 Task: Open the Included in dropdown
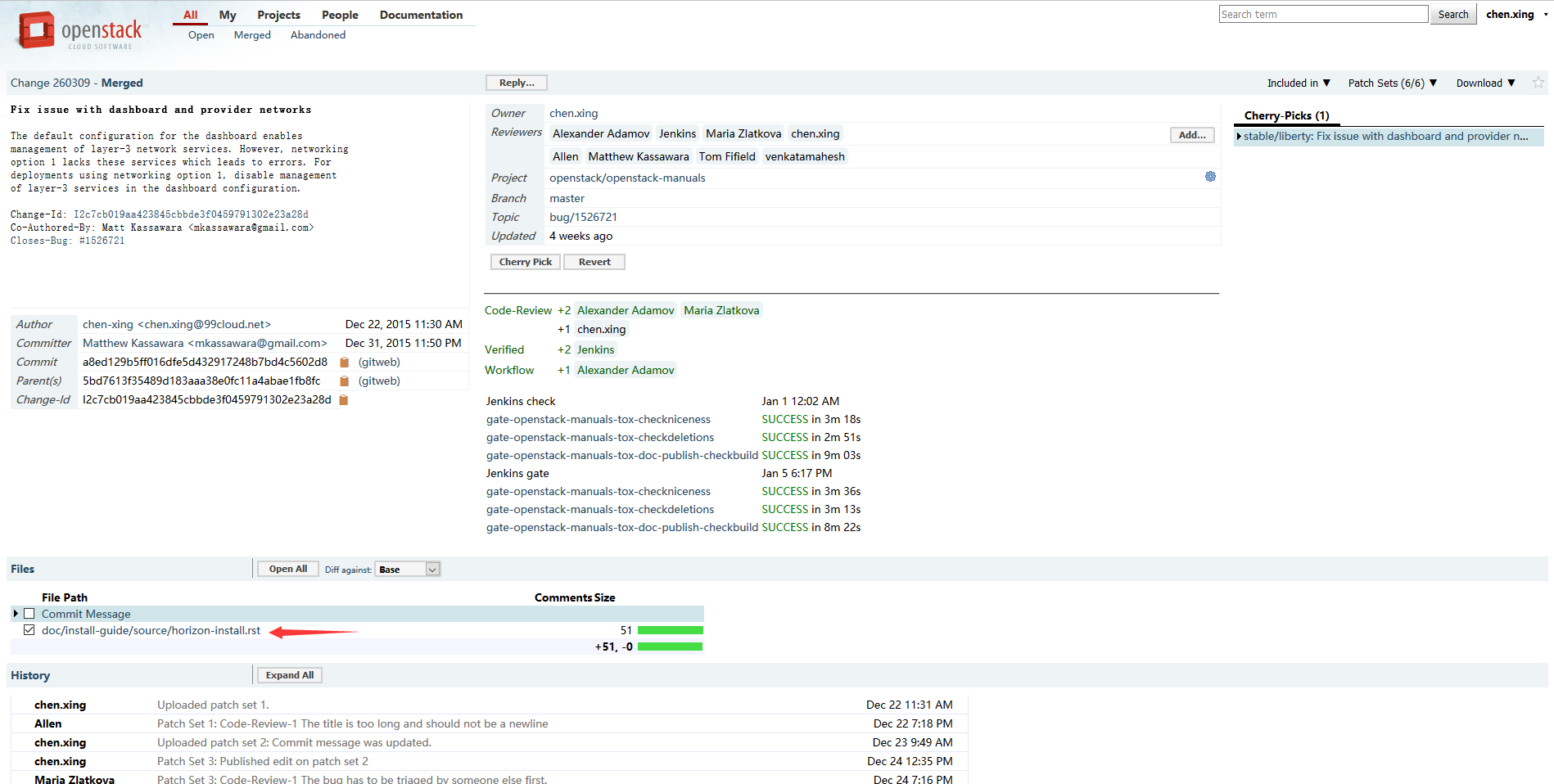1299,83
